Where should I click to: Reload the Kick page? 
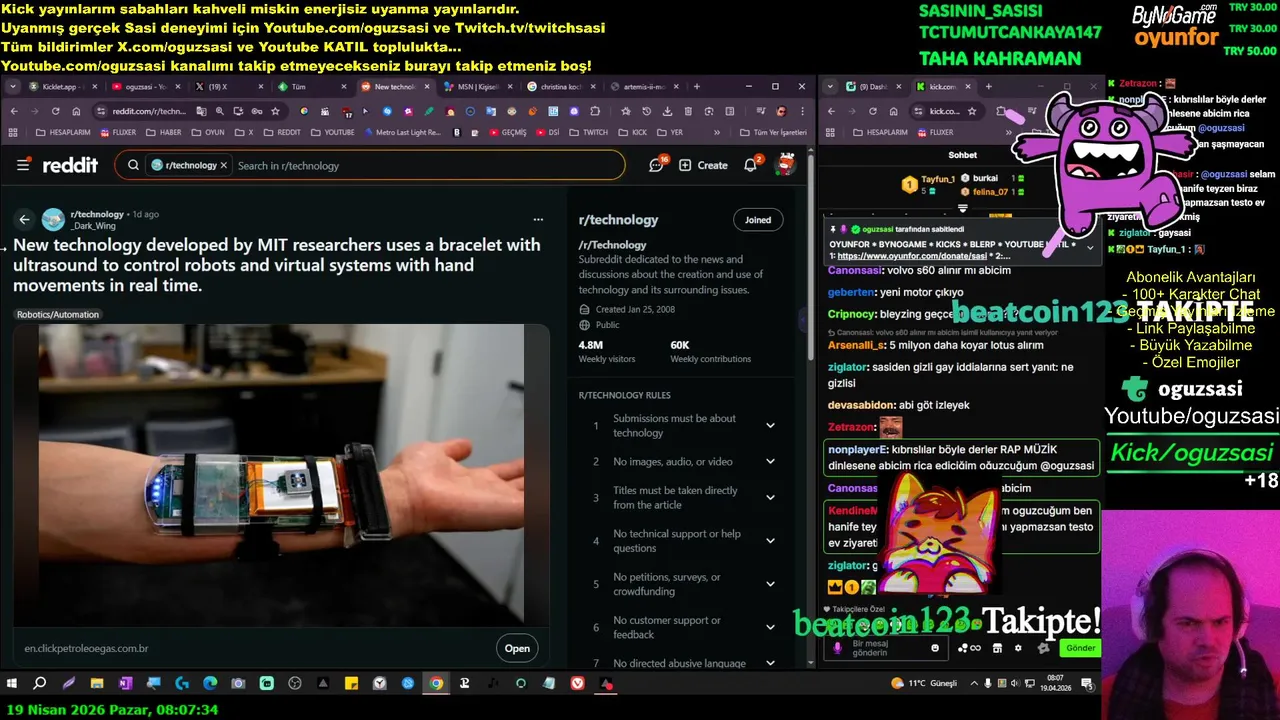[872, 111]
